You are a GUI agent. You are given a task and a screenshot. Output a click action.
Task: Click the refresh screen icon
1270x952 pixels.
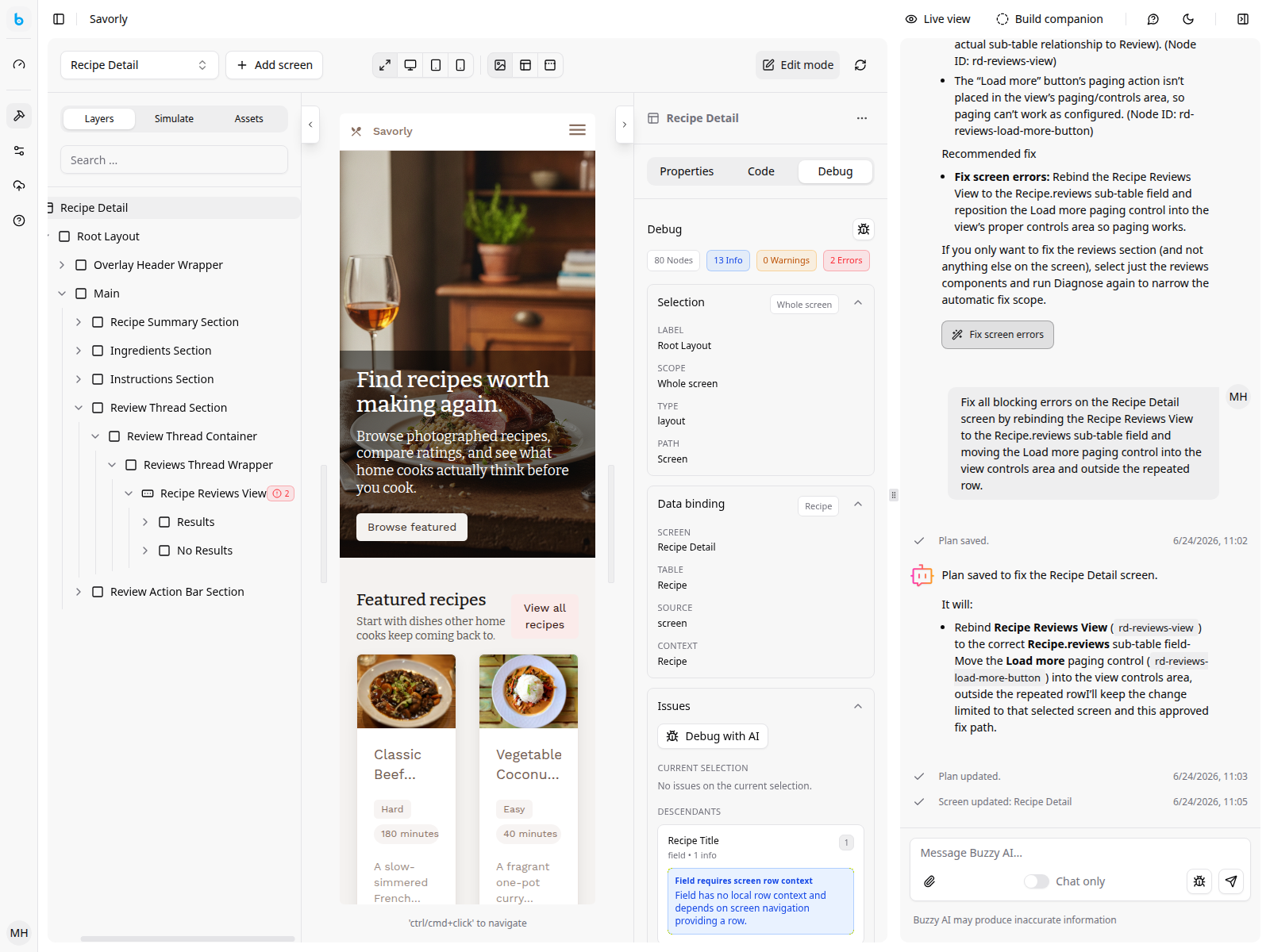pyautogui.click(x=860, y=65)
